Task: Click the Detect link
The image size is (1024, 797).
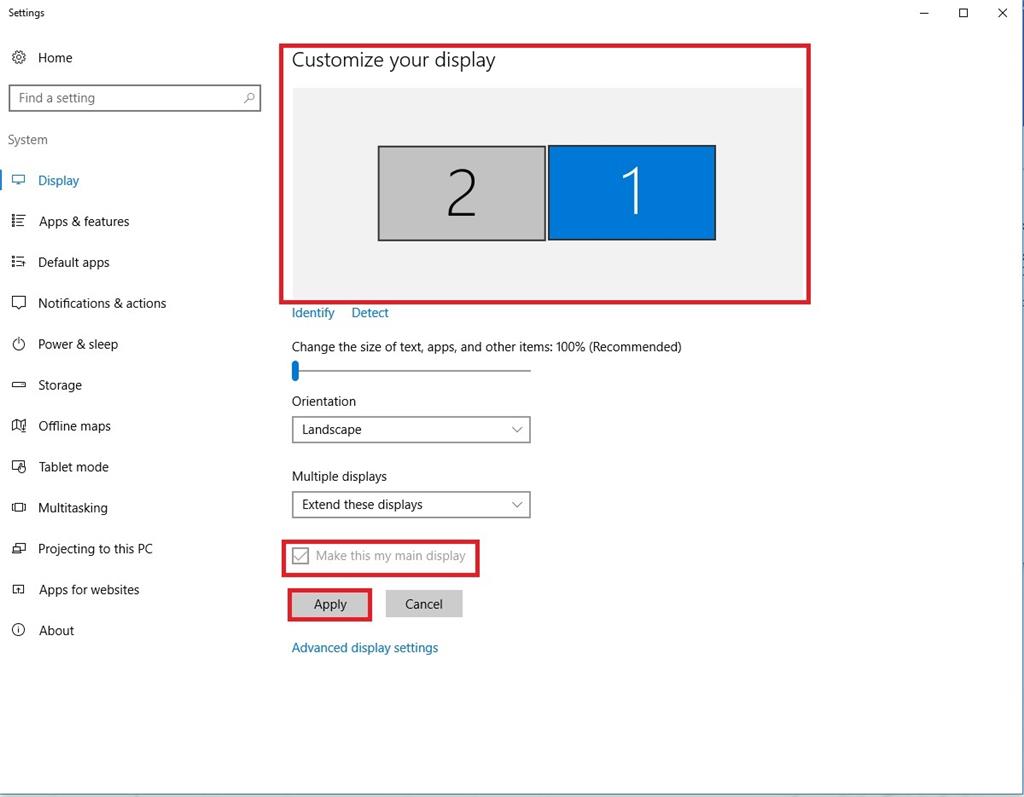Action: click(370, 313)
